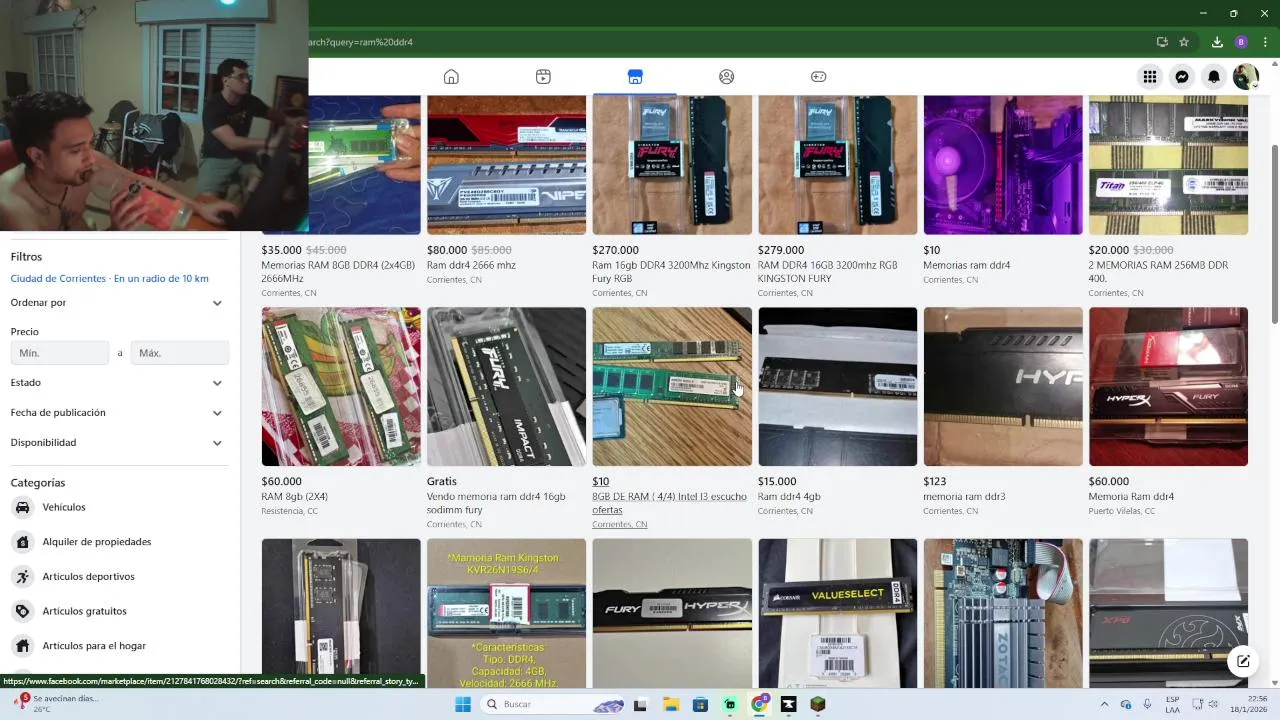Open the Zotac graphics card listing photo
The height and width of the screenshot is (720, 1280).
point(1003,613)
